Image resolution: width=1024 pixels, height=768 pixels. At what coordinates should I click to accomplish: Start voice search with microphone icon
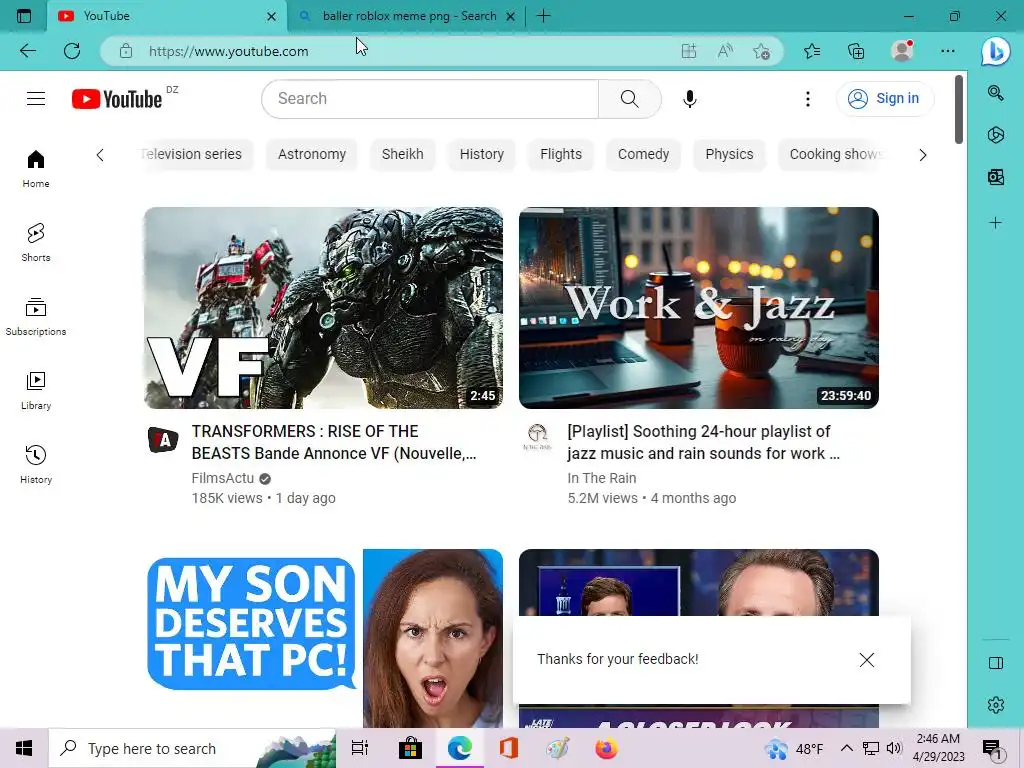pyautogui.click(x=690, y=99)
